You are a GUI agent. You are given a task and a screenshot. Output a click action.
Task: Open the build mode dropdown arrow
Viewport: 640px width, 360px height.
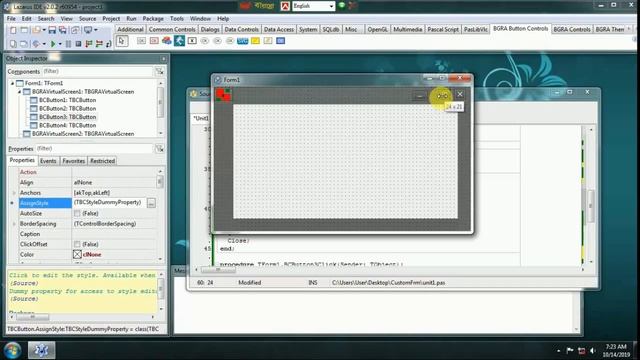coord(44,44)
